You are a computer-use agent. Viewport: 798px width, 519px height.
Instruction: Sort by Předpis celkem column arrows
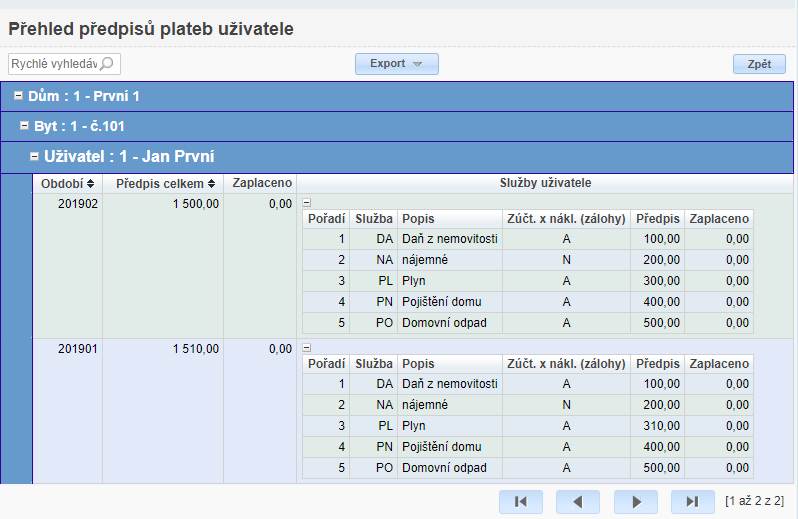tap(212, 184)
